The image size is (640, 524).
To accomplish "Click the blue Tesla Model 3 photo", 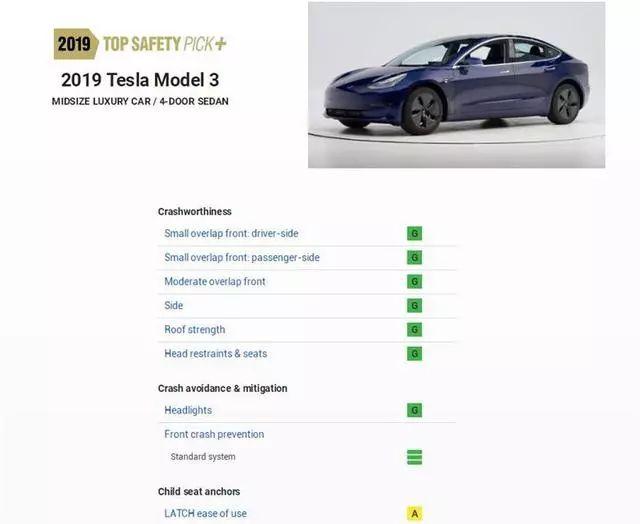I will (x=456, y=85).
